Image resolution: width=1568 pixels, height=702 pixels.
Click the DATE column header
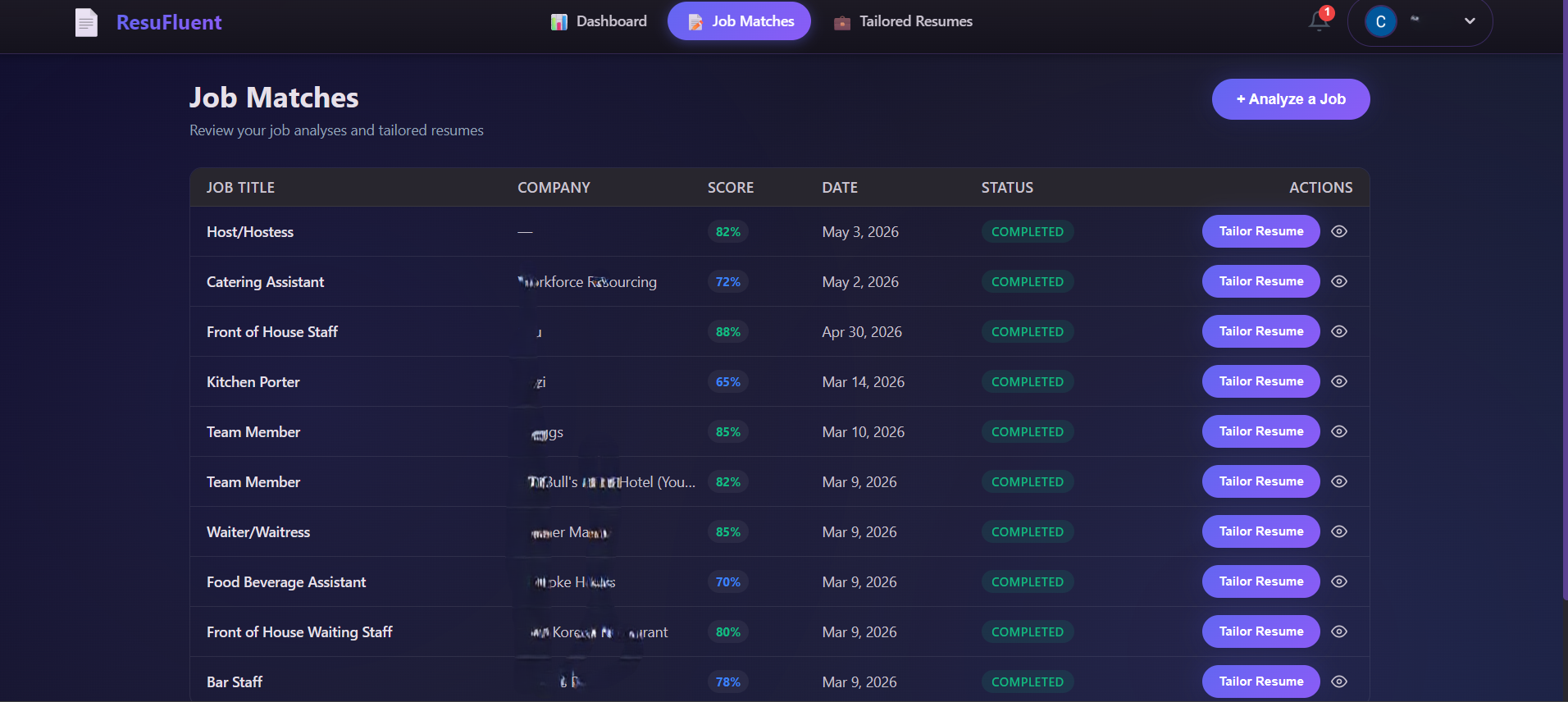point(840,188)
